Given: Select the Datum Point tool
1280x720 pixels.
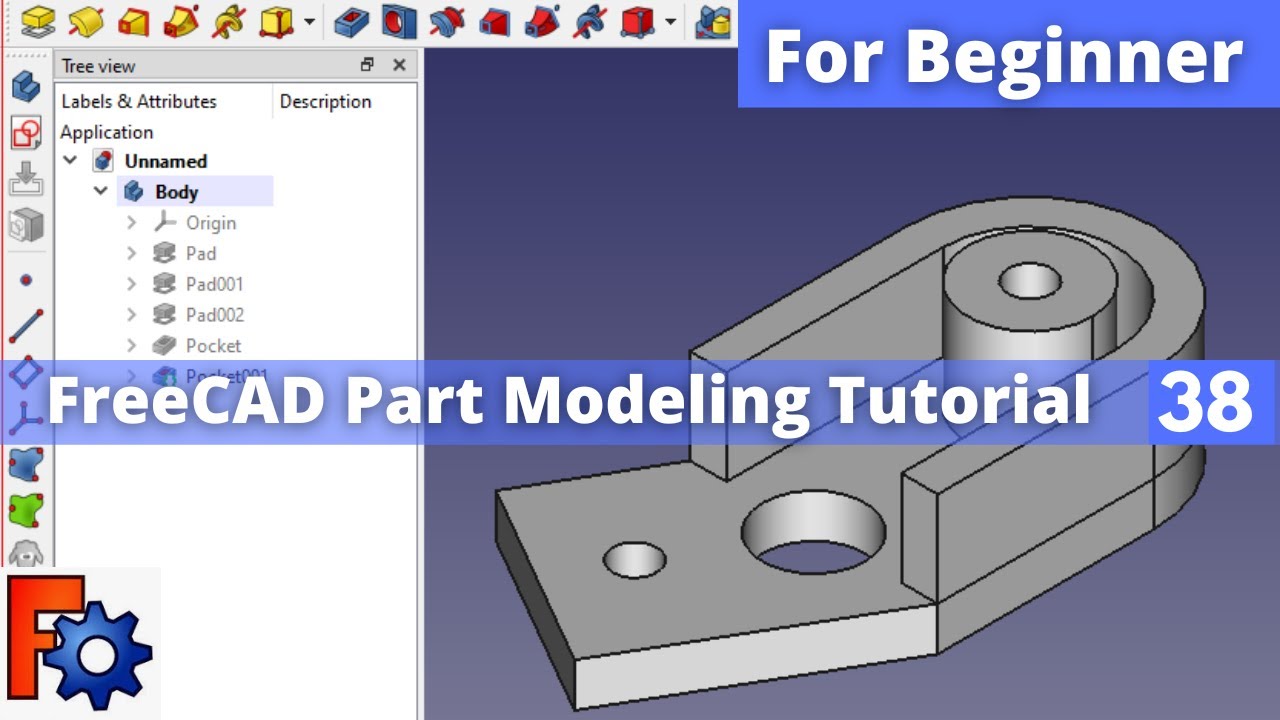Looking at the screenshot, I should pyautogui.click(x=26, y=280).
